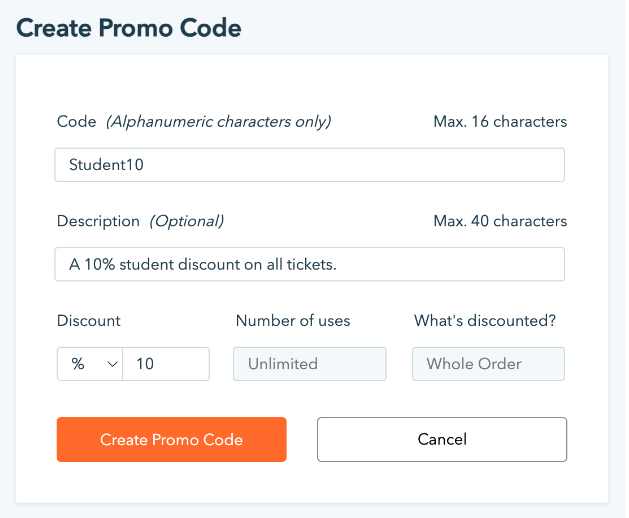629x518 pixels.
Task: Click the Code field label
Action: 76,122
